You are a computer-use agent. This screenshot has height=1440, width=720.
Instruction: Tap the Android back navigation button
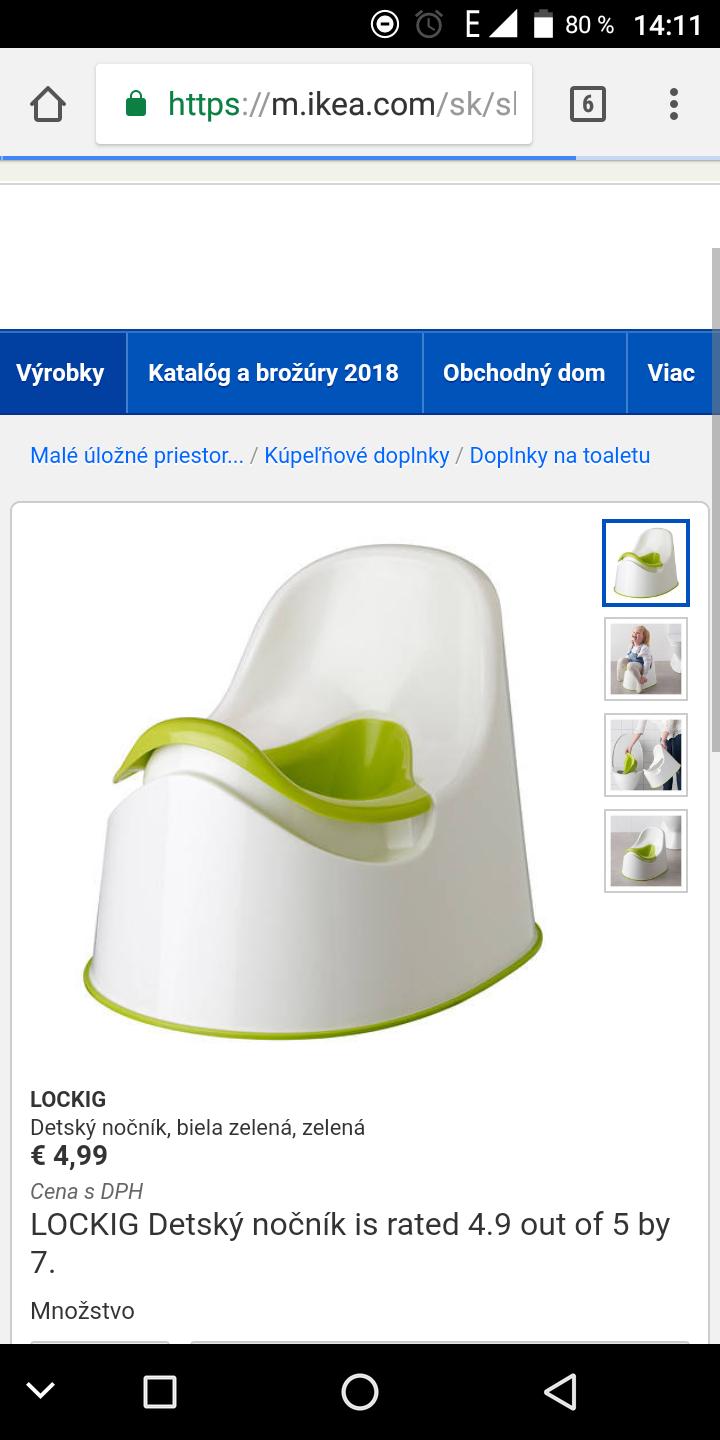click(560, 1391)
